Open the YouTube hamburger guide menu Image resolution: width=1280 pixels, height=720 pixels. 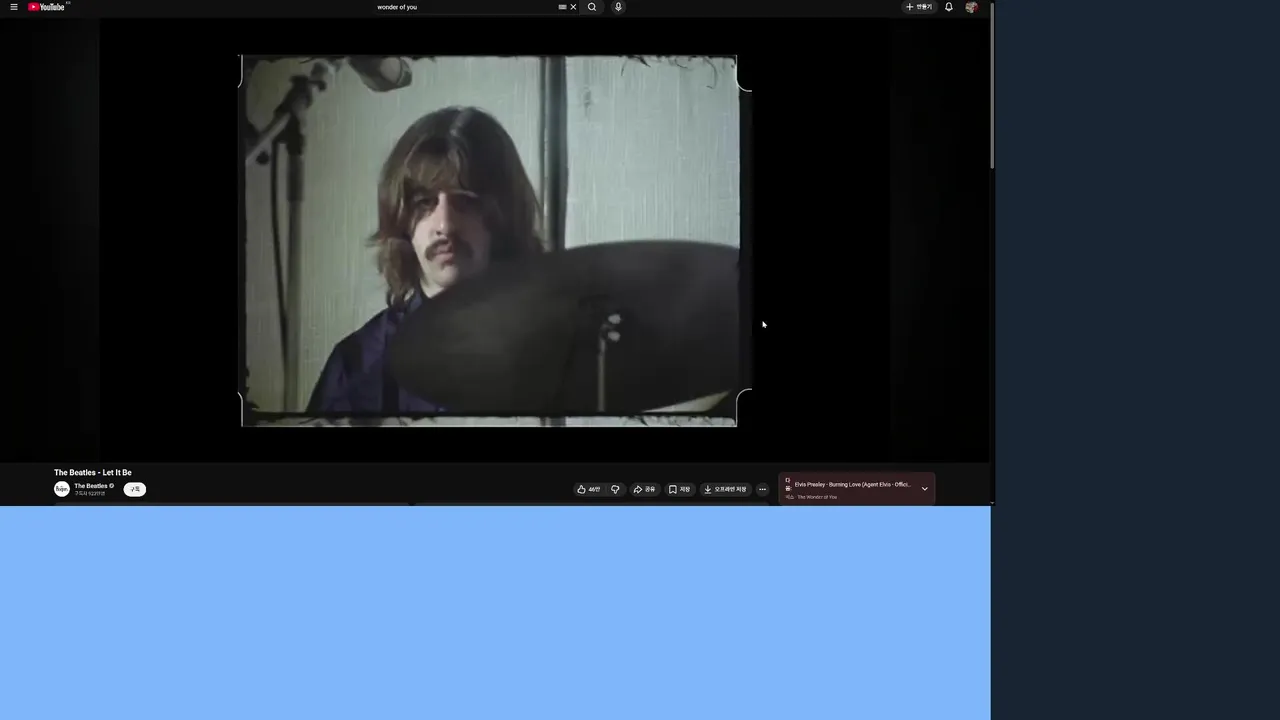(x=14, y=7)
